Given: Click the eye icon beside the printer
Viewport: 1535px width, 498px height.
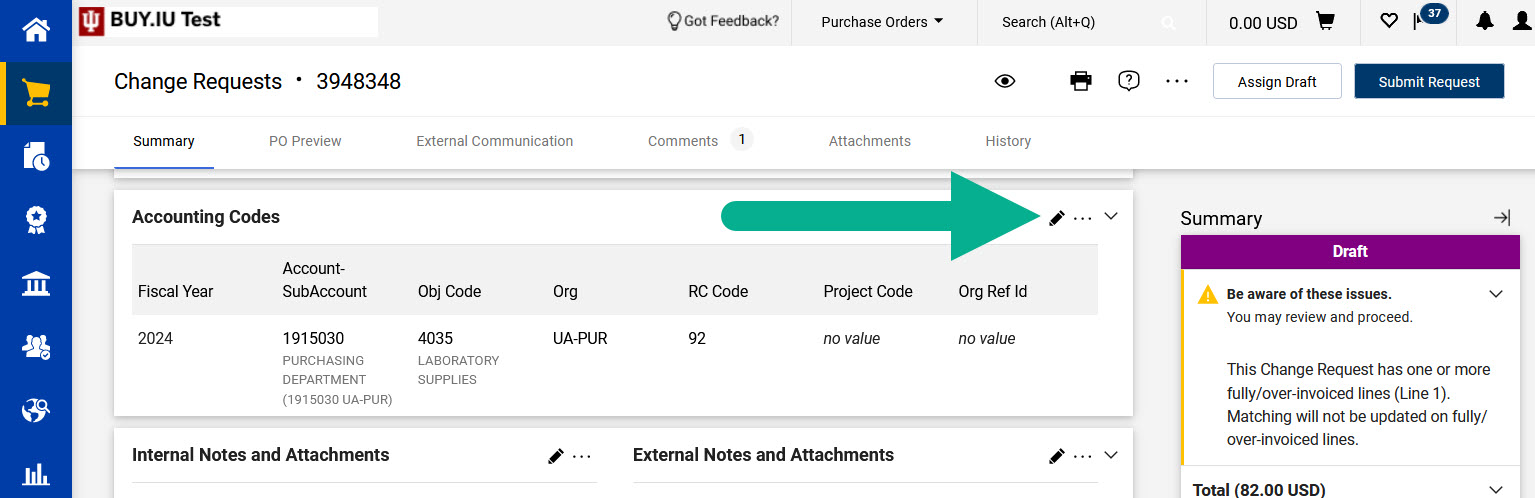Looking at the screenshot, I should coord(1005,81).
